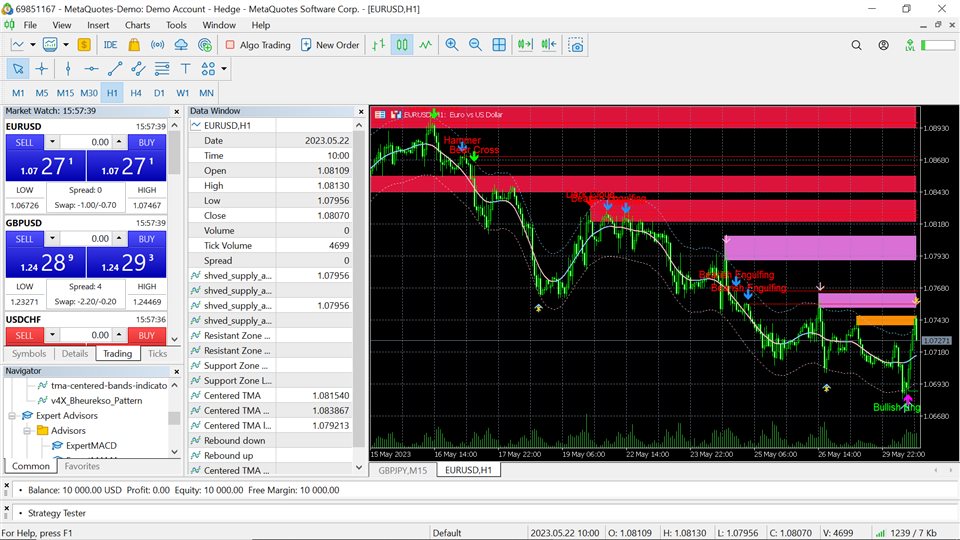
Task: Decrease EURUSD volume with down arrow
Action: click(x=52, y=142)
